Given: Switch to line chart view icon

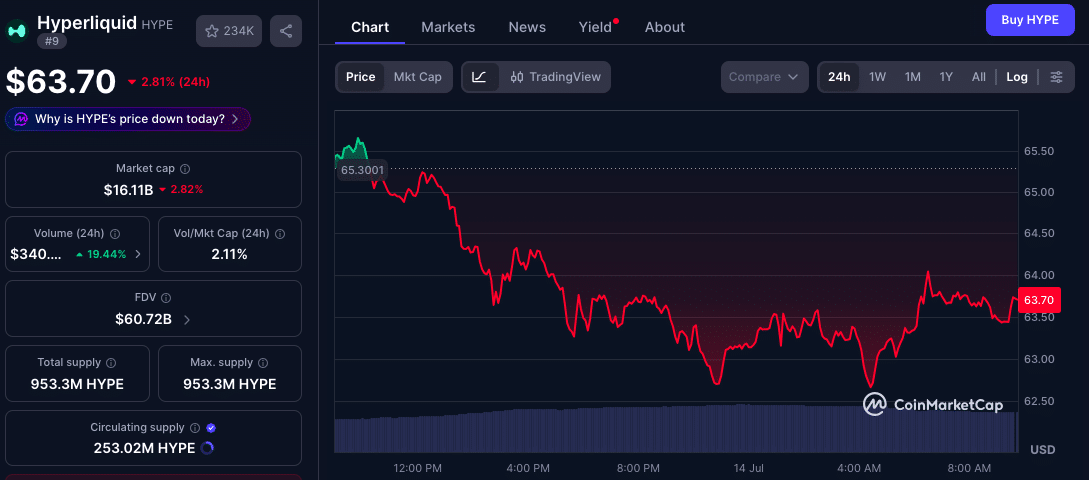Looking at the screenshot, I should point(480,77).
